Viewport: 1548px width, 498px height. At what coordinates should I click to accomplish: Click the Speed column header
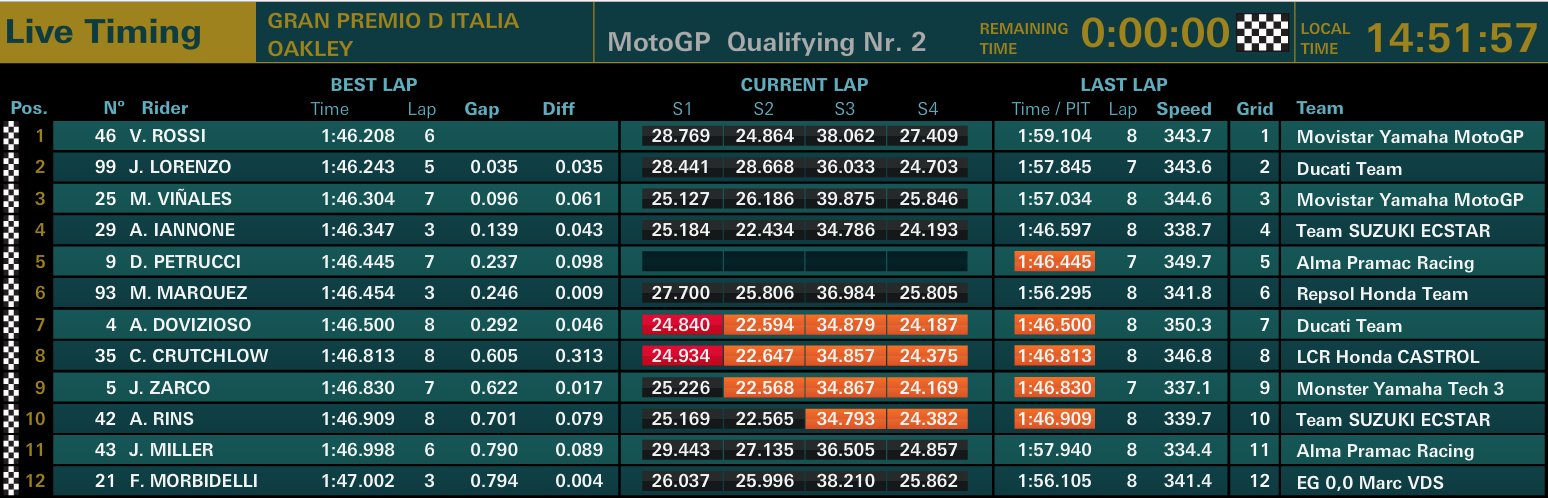[x=1183, y=109]
